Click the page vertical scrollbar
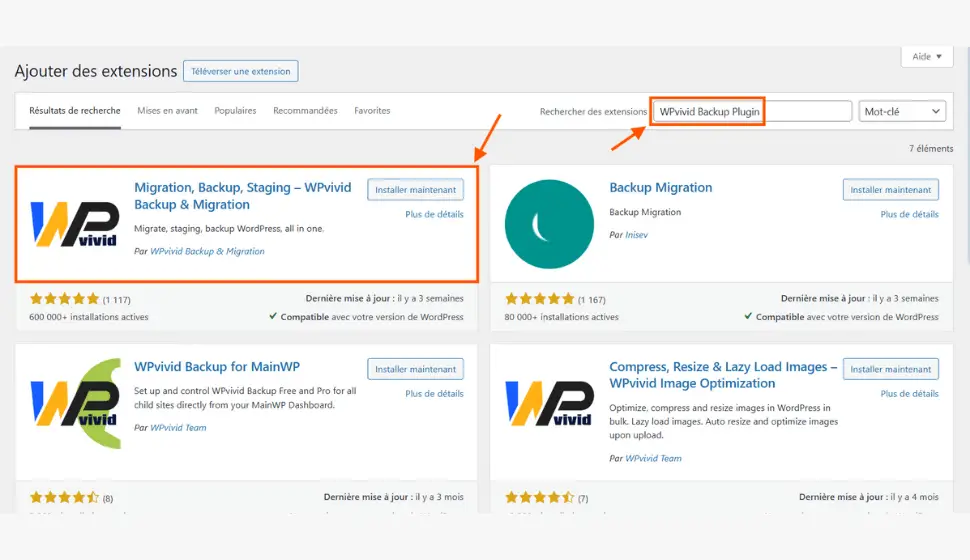The image size is (970, 560). [967, 155]
